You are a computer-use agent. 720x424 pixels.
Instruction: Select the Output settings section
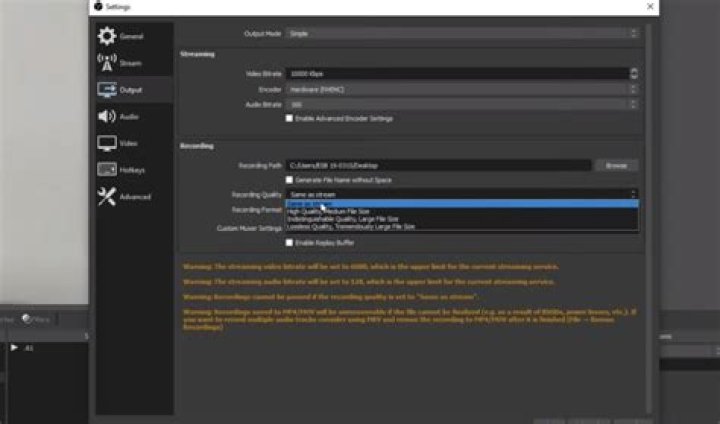(134, 90)
